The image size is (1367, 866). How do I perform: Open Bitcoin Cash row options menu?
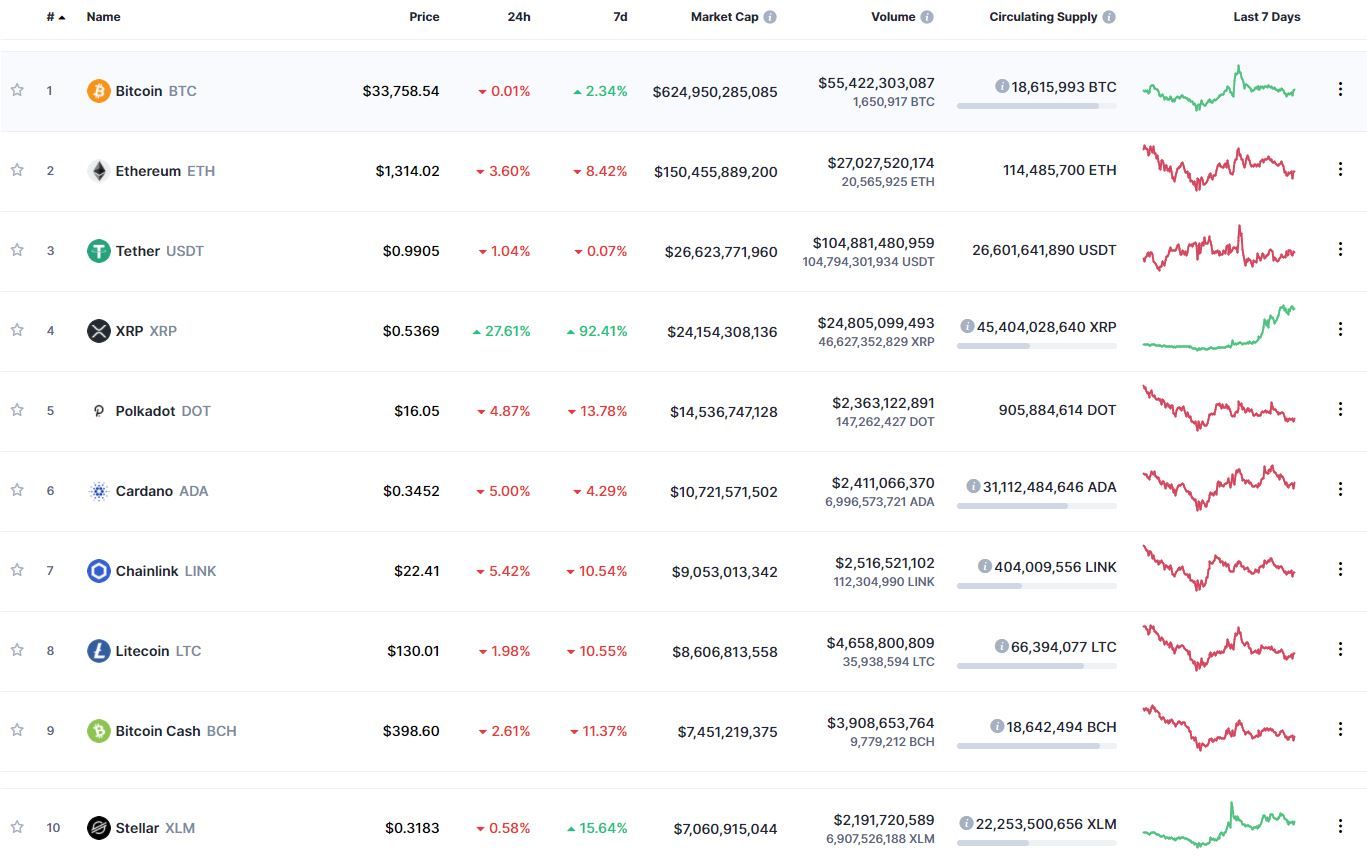tap(1340, 729)
